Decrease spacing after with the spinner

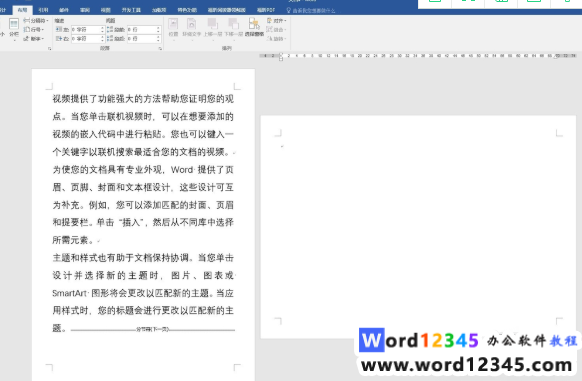[158, 40]
